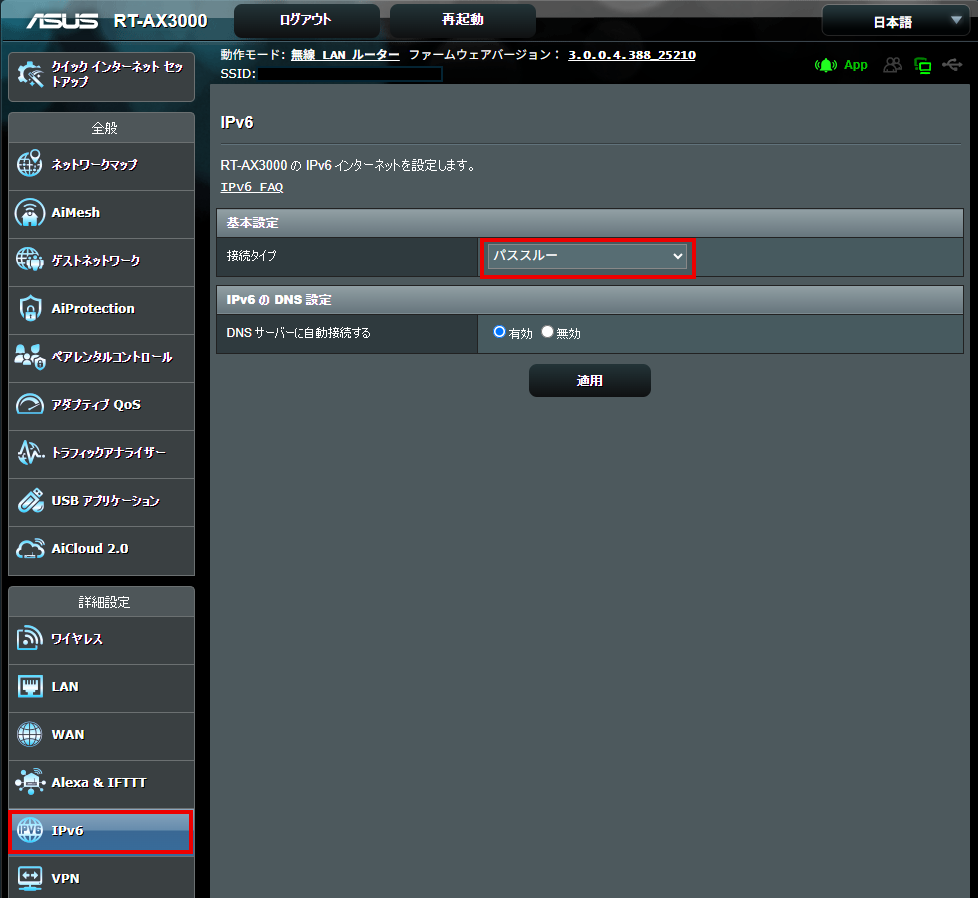
Task: Click the 詳細設定 section header
Action: click(x=102, y=602)
